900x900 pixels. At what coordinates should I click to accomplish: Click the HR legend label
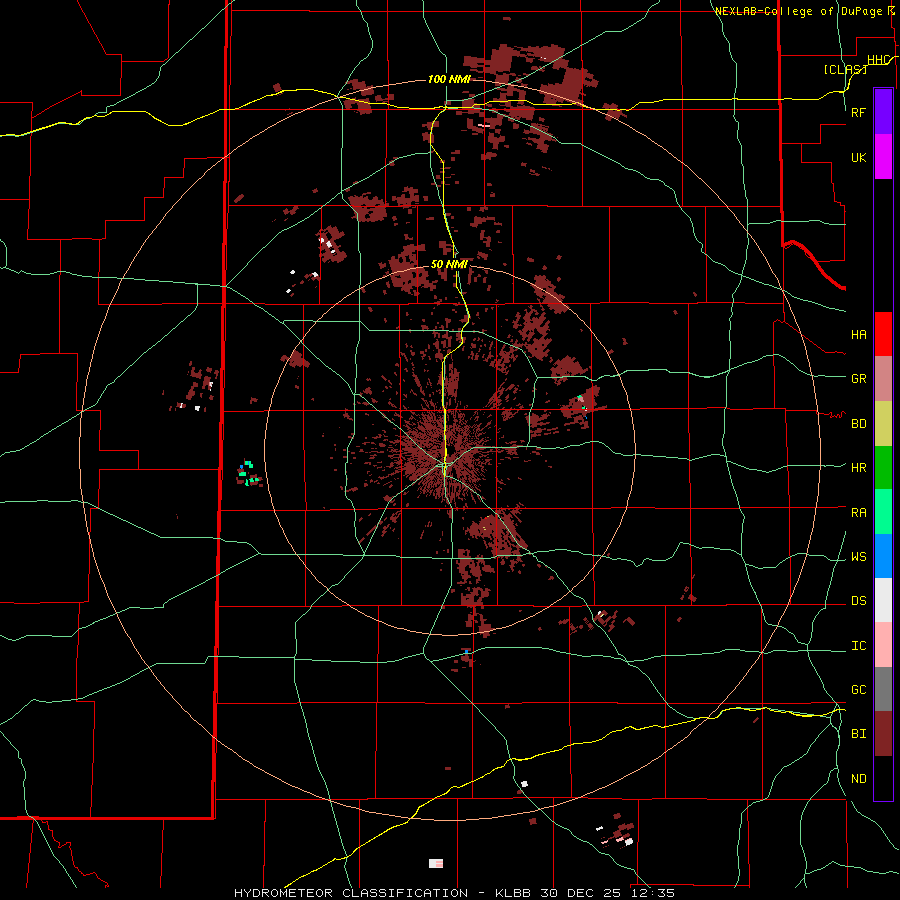(x=859, y=468)
